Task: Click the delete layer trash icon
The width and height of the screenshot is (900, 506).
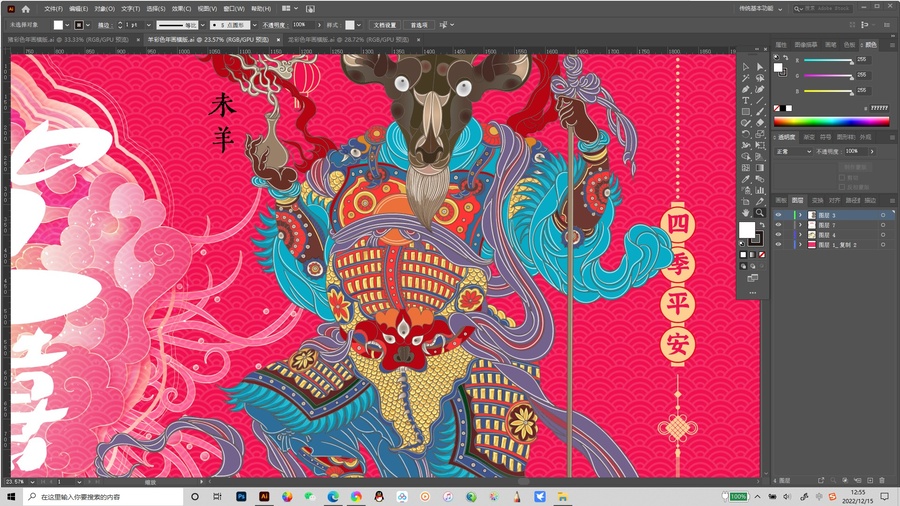Action: pyautogui.click(x=882, y=480)
